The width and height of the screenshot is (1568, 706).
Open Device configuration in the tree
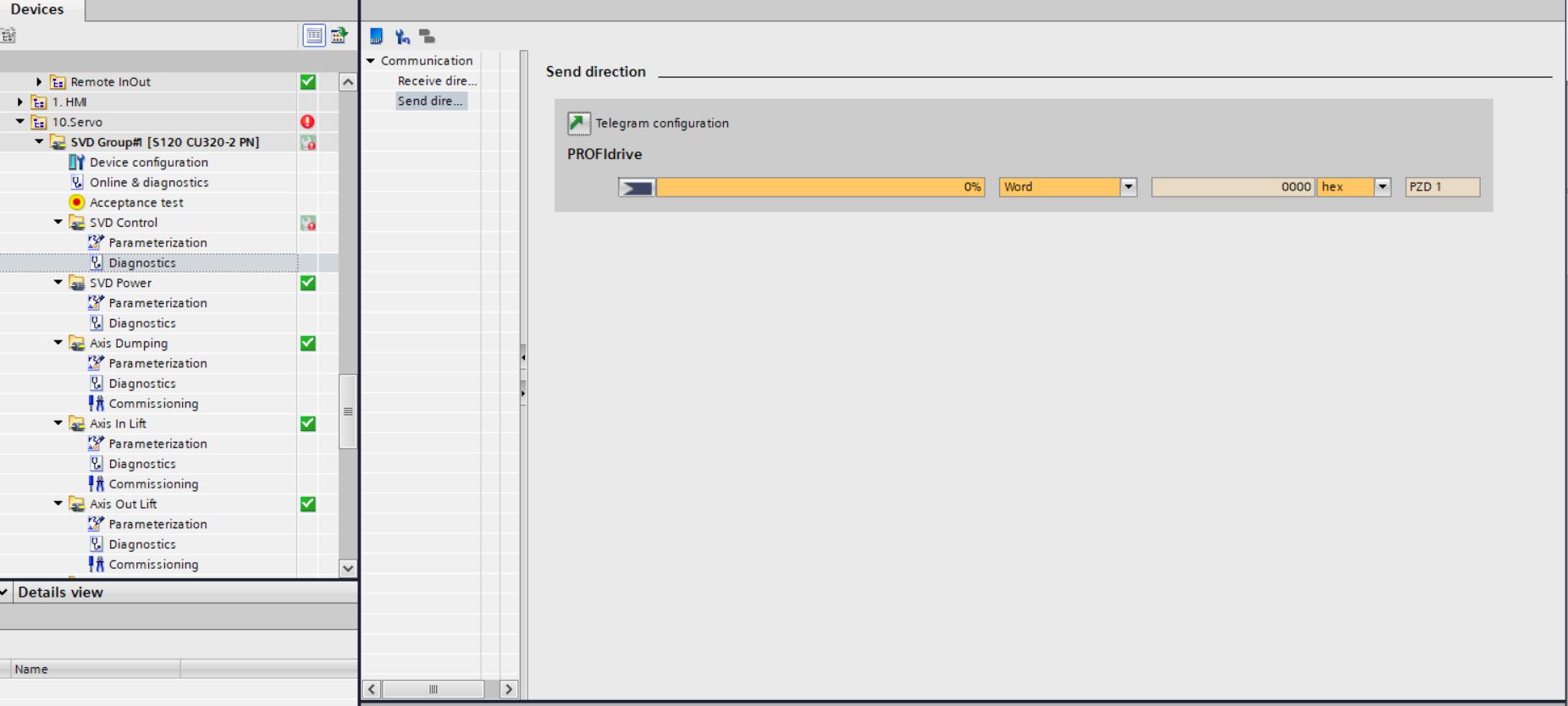(x=148, y=163)
